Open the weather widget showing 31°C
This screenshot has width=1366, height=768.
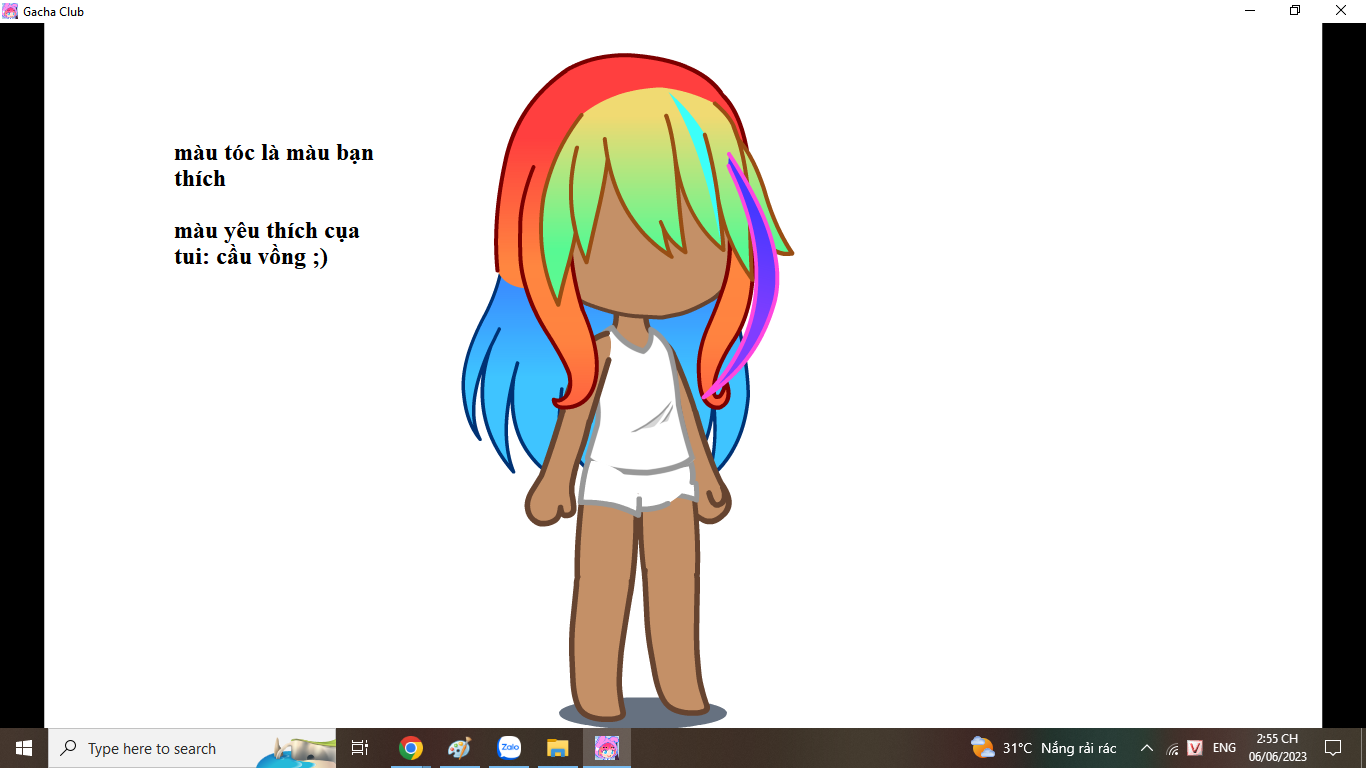pos(1043,748)
